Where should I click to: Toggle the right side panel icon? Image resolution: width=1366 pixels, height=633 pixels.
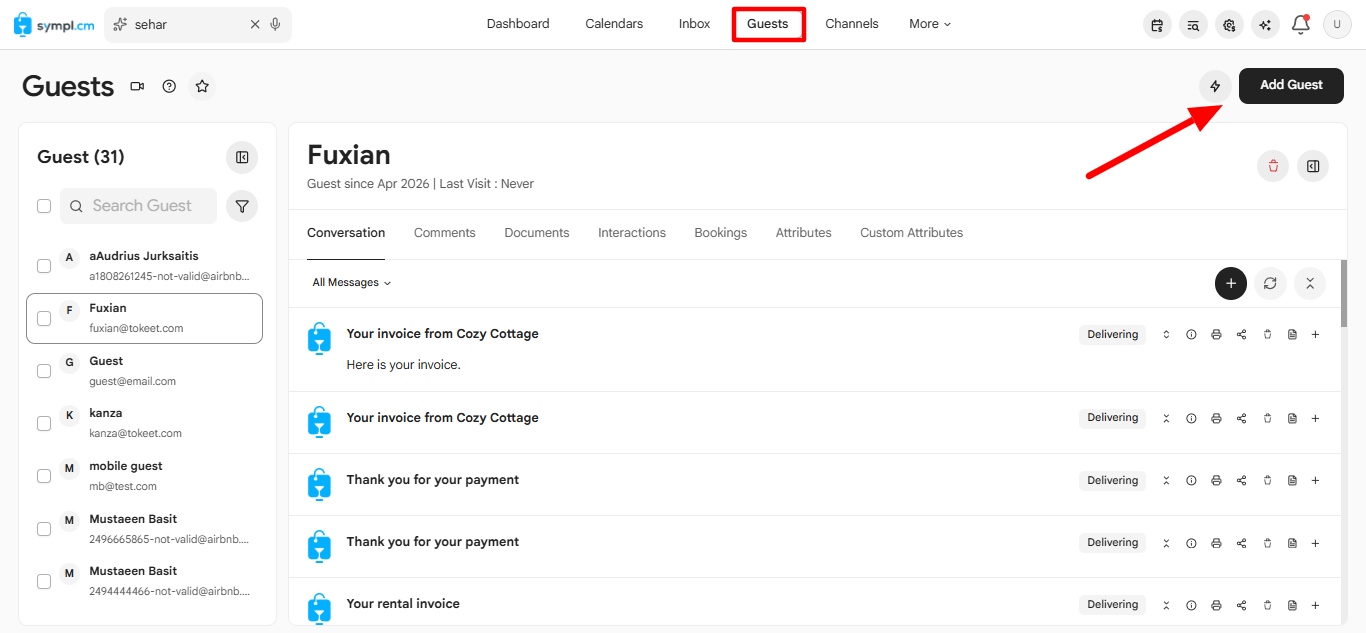coord(1313,166)
